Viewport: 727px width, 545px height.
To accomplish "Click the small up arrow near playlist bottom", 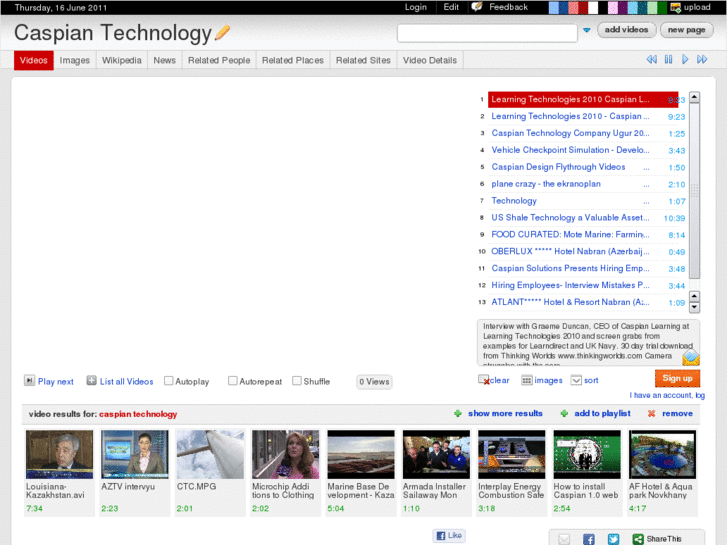I will coord(694,296).
